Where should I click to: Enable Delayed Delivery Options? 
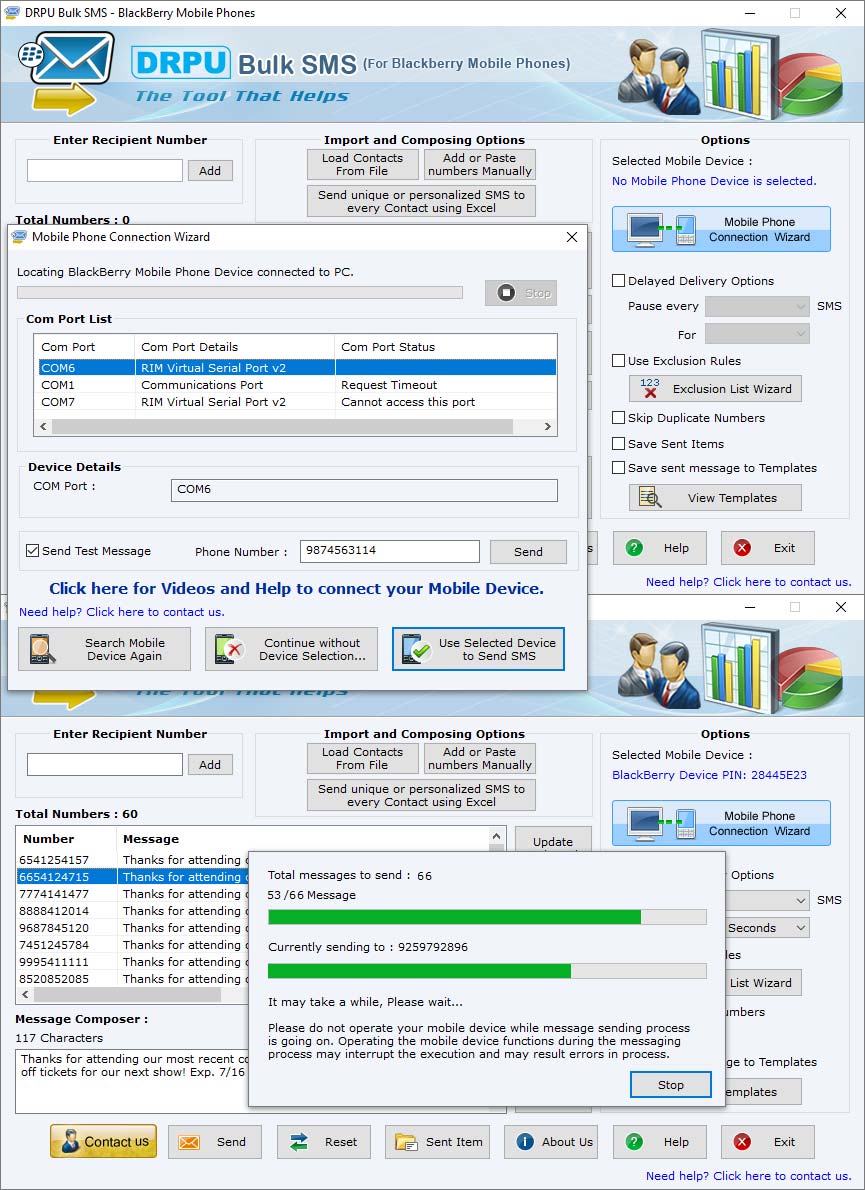tap(618, 280)
